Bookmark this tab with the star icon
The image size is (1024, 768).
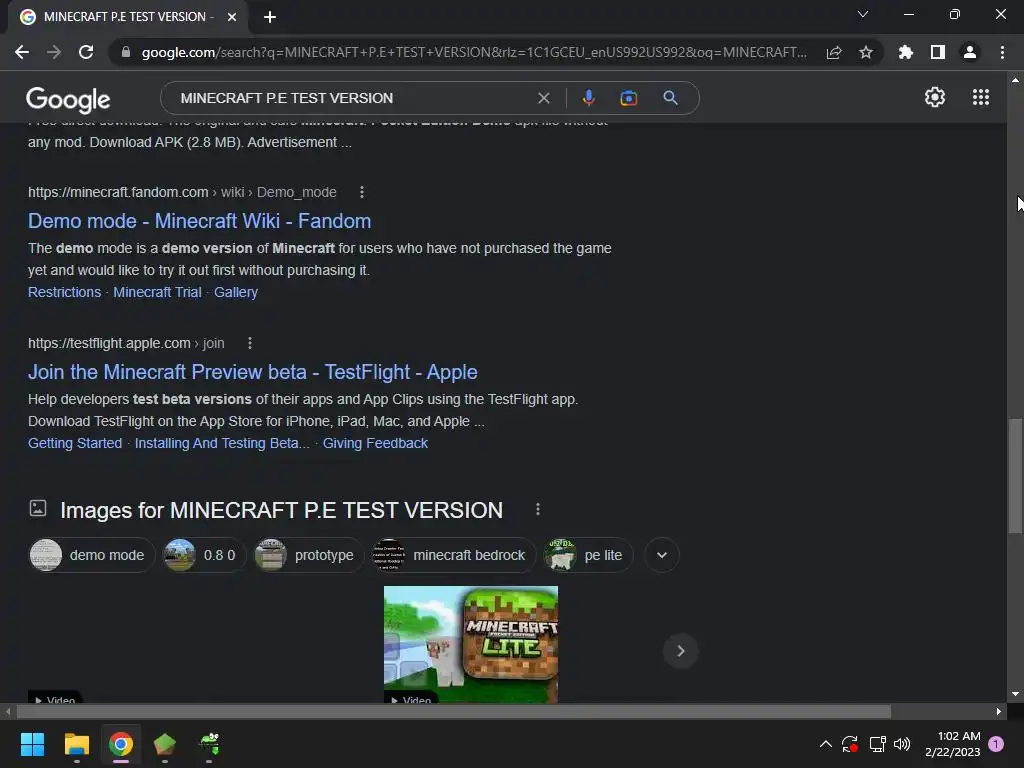(x=866, y=52)
